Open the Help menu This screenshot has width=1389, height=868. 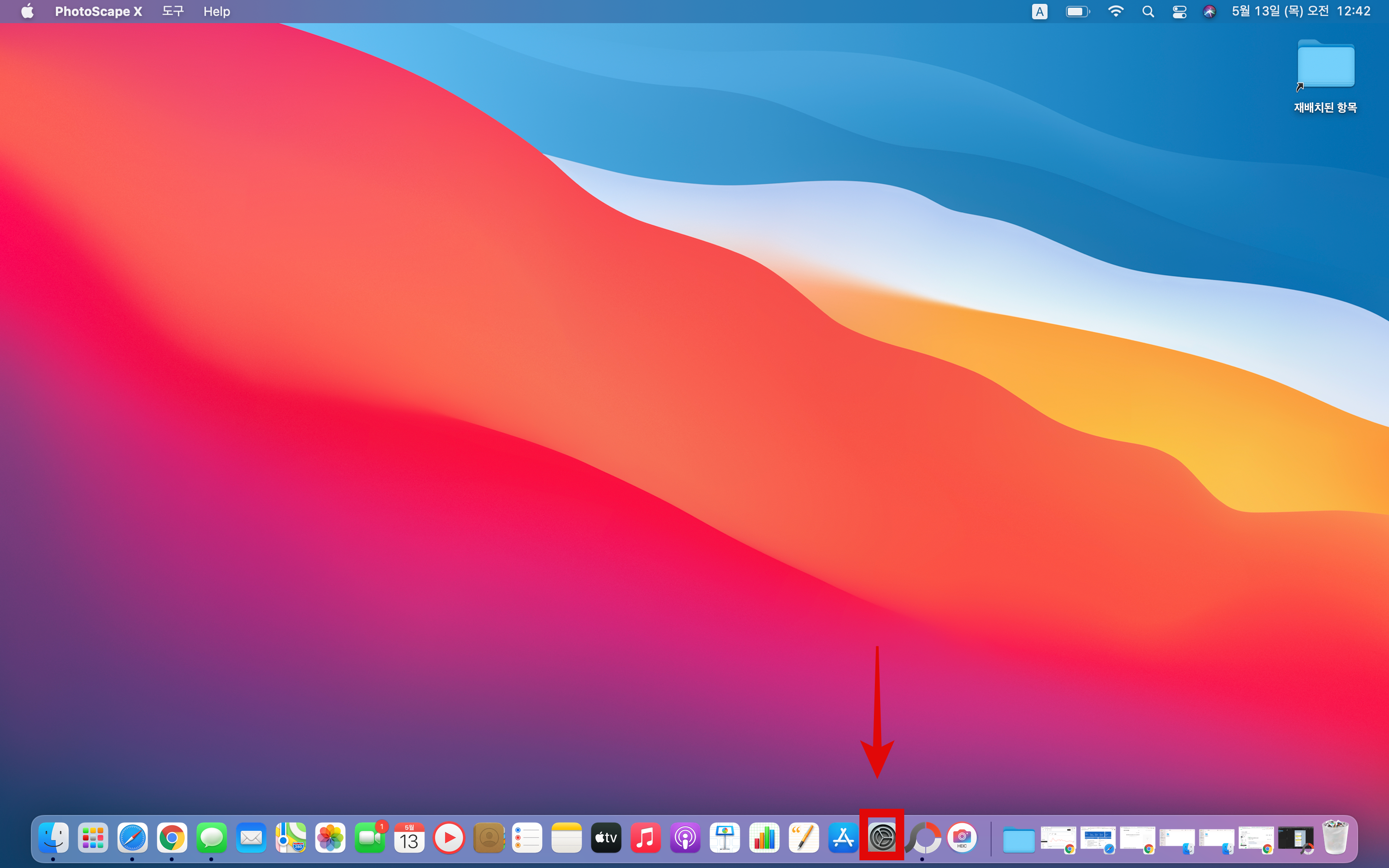pyautogui.click(x=217, y=12)
